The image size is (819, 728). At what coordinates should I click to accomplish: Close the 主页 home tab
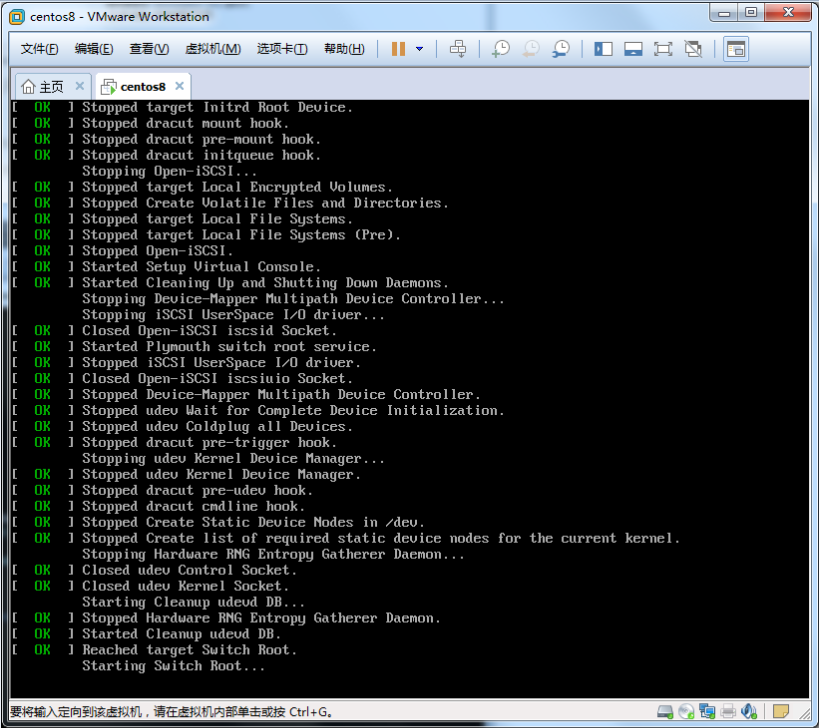(x=80, y=86)
